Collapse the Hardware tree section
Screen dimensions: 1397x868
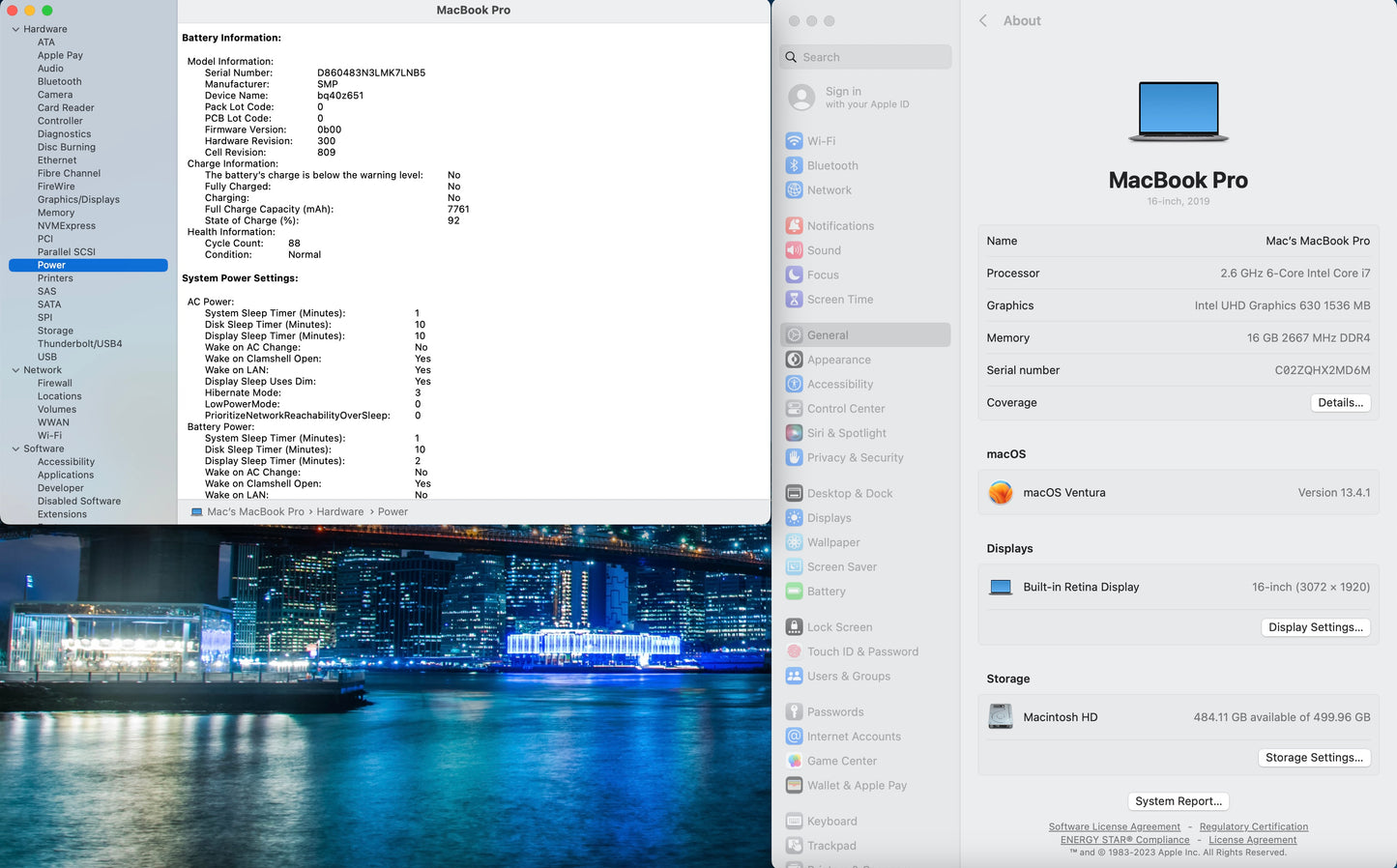coord(15,30)
